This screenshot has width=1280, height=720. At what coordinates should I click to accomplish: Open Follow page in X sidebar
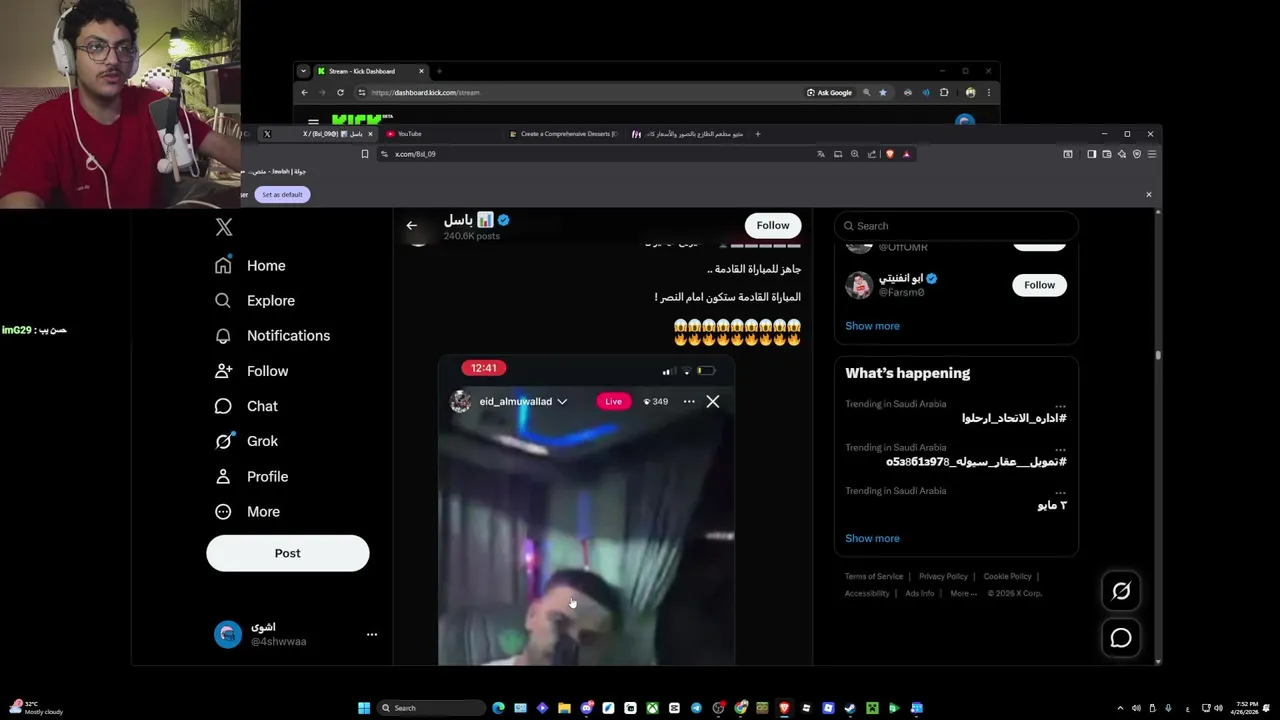[252, 371]
